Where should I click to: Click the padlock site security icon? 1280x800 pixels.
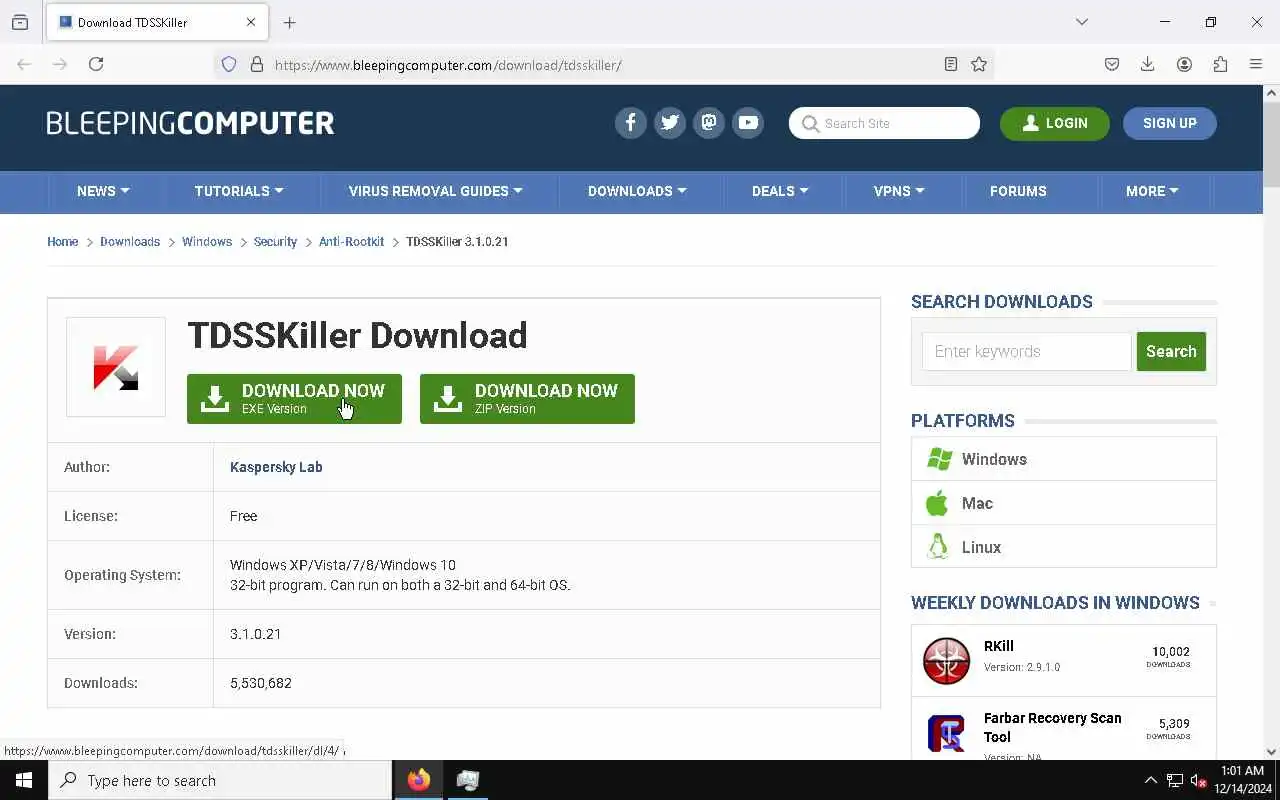[x=257, y=64]
